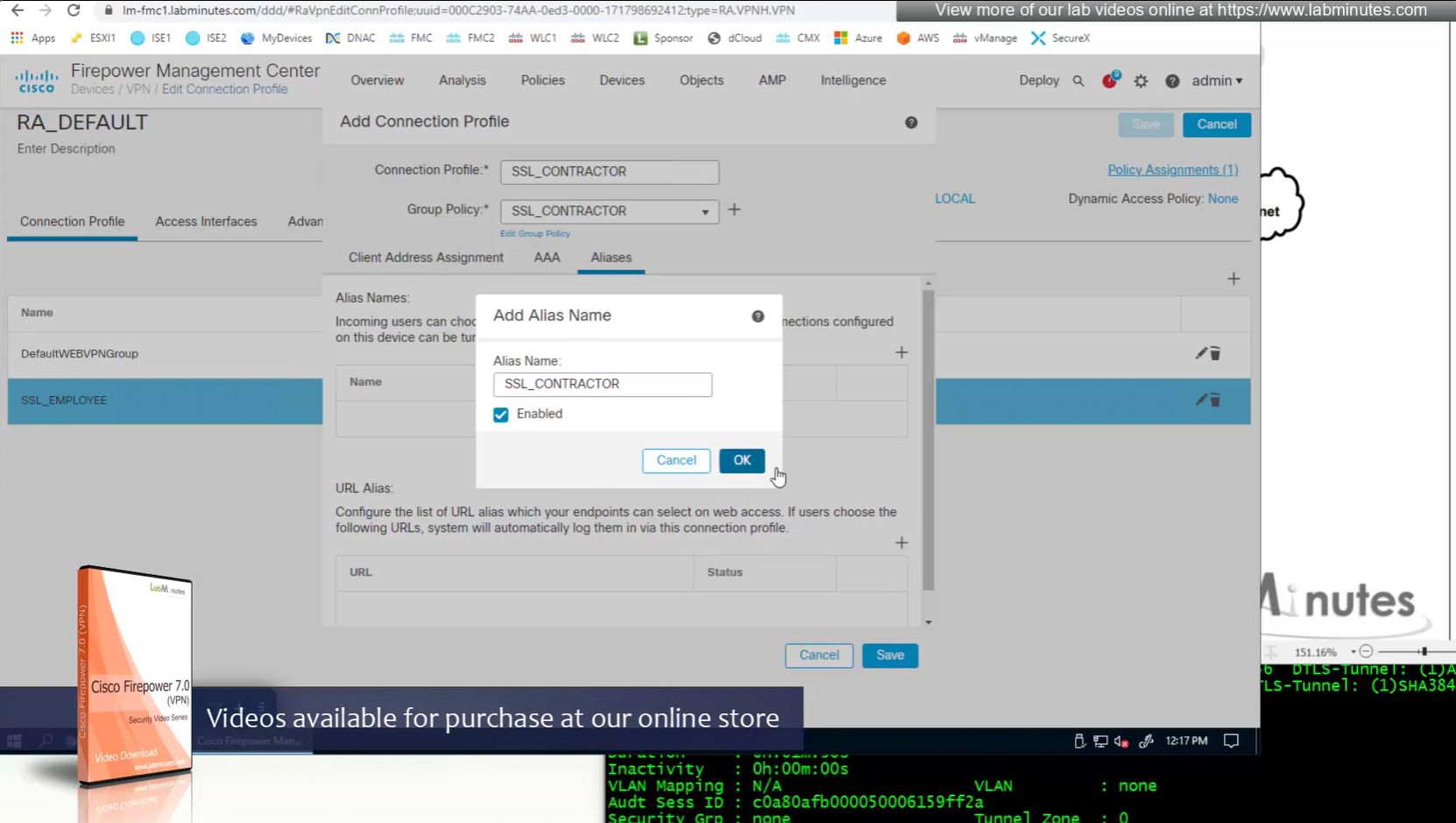Viewport: 1456px width, 823px height.
Task: Open the Windows Start button on taskbar
Action: (14, 741)
